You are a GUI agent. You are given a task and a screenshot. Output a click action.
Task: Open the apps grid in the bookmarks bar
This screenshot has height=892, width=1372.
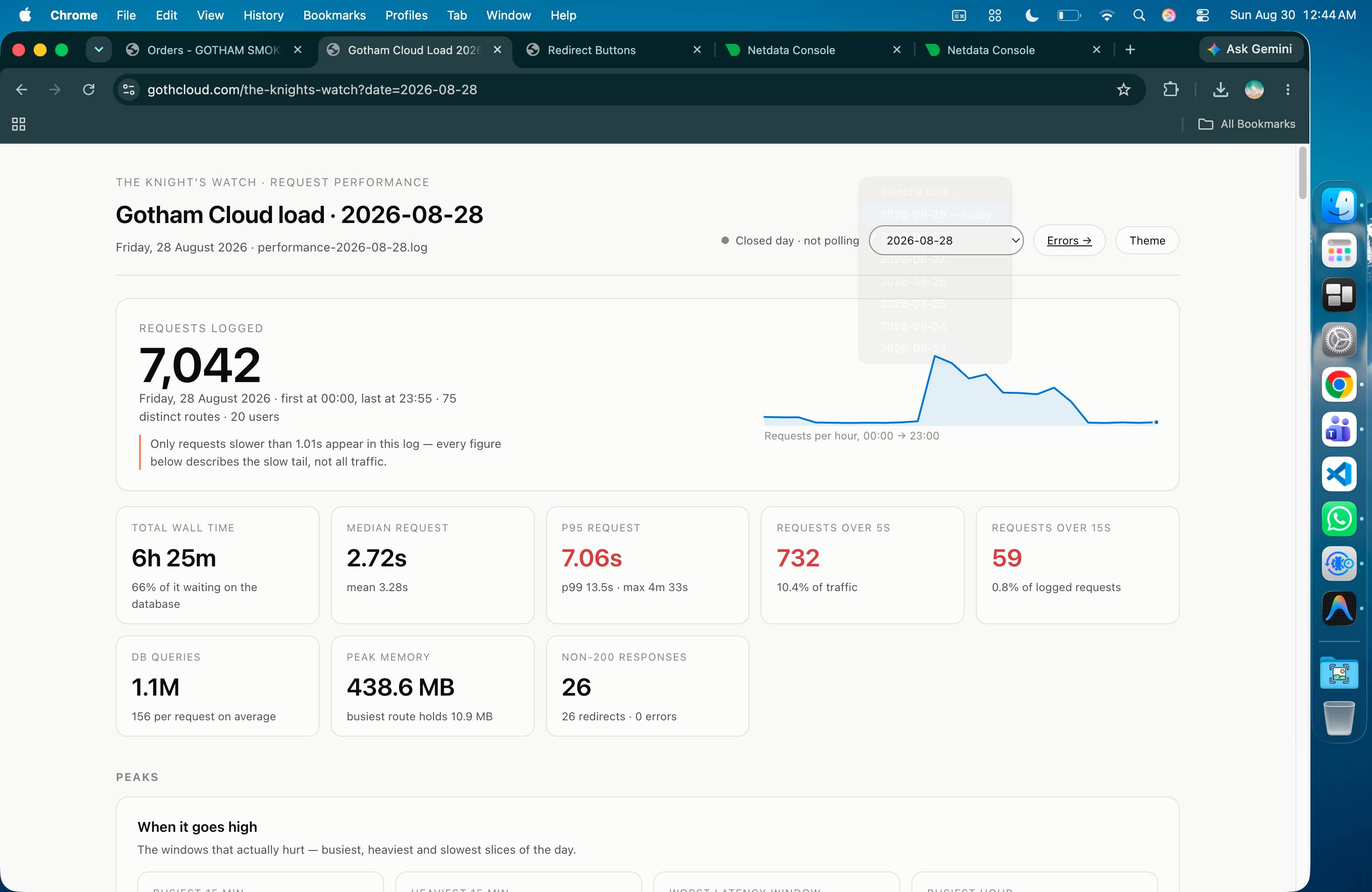[x=19, y=124]
